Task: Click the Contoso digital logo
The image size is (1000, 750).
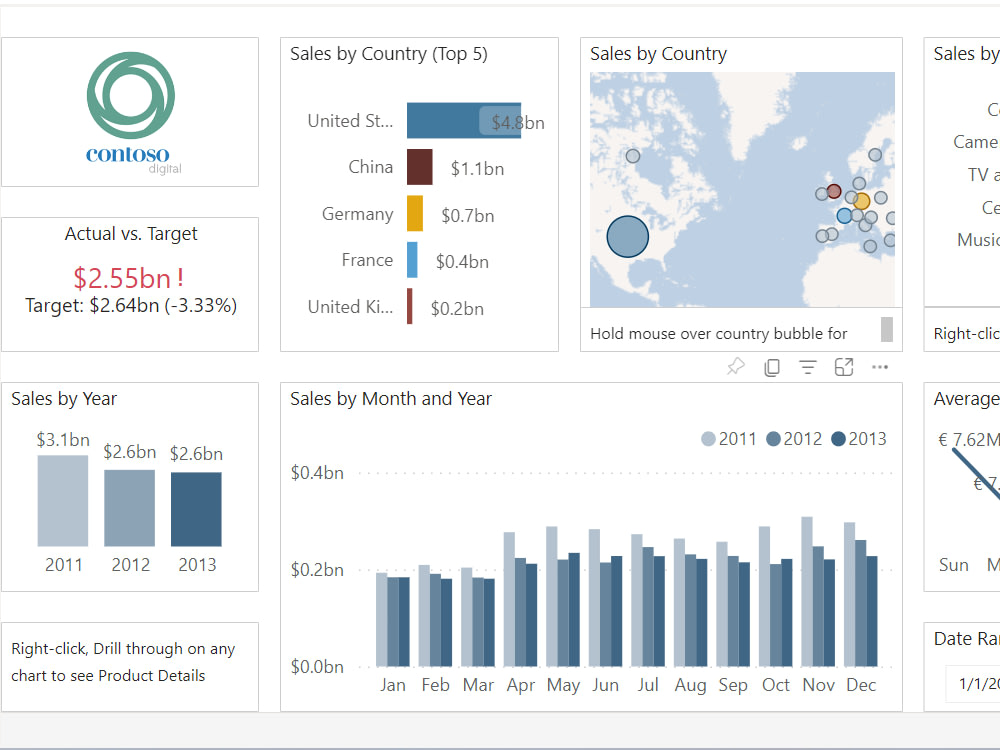Action: point(130,110)
